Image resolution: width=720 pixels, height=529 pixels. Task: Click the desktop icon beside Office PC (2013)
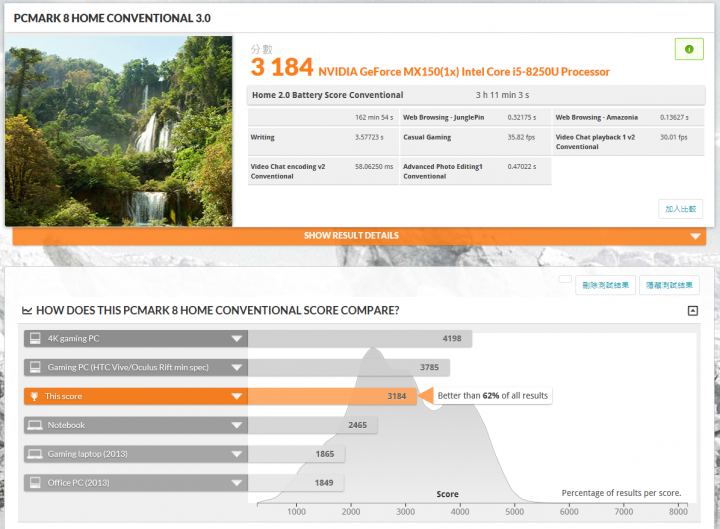pyautogui.click(x=35, y=483)
